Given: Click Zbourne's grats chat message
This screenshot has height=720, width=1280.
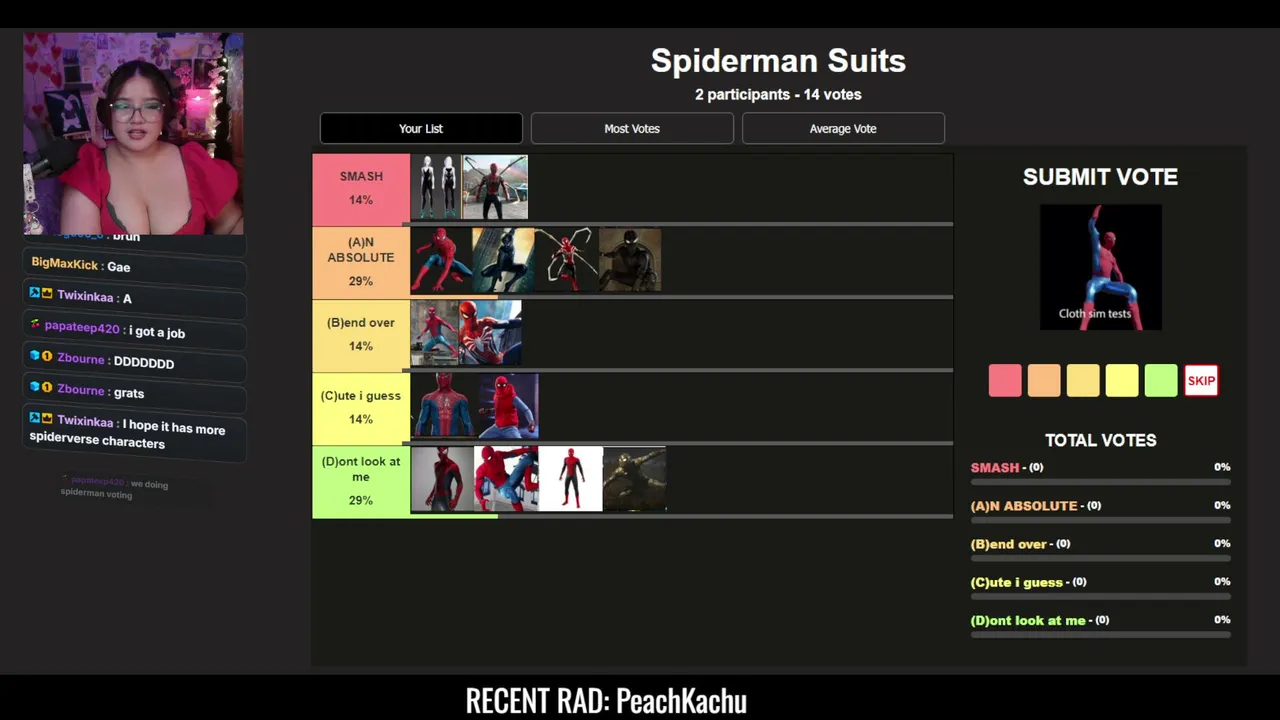Looking at the screenshot, I should [136, 391].
